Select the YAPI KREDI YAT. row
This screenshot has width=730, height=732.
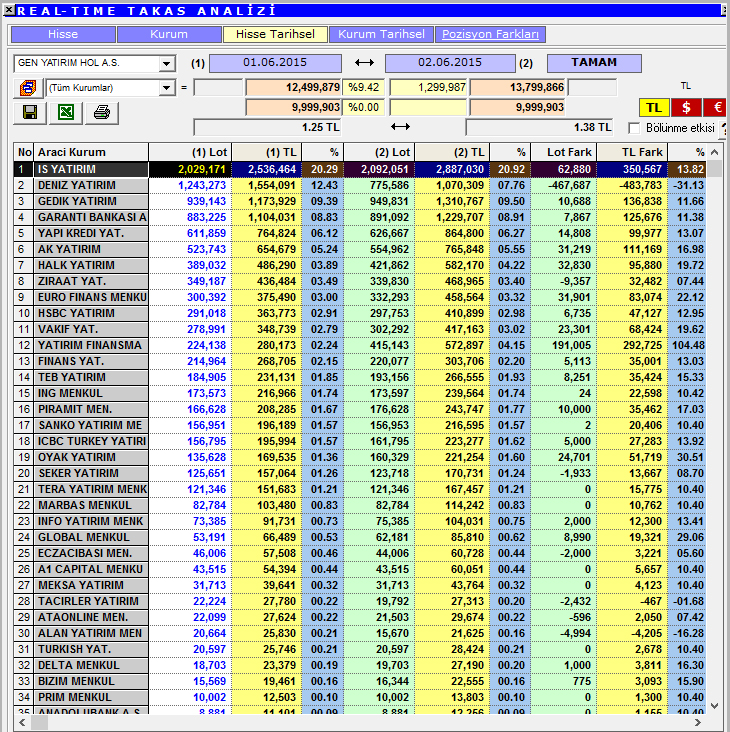click(x=360, y=233)
